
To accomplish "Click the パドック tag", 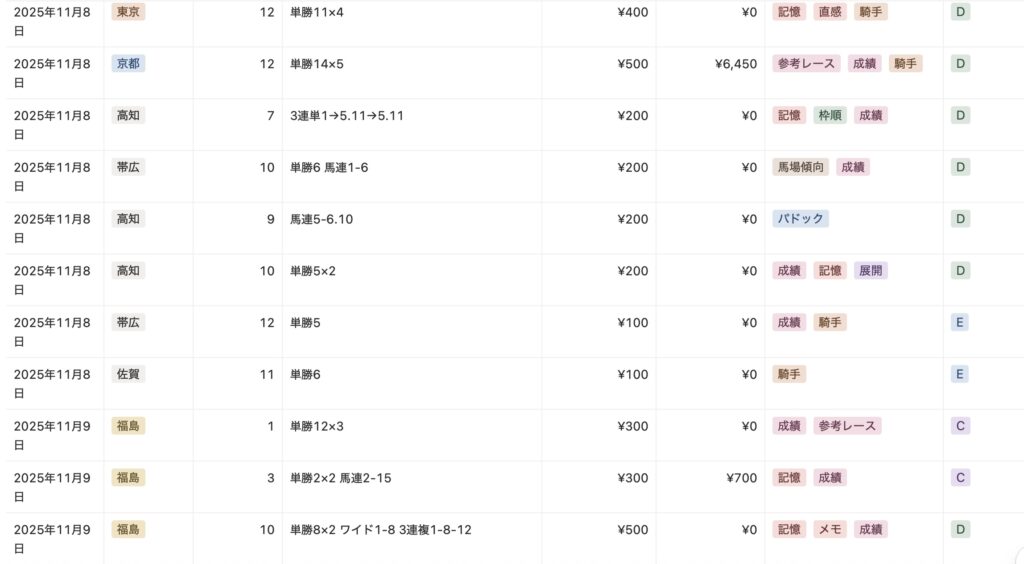I will 800,219.
